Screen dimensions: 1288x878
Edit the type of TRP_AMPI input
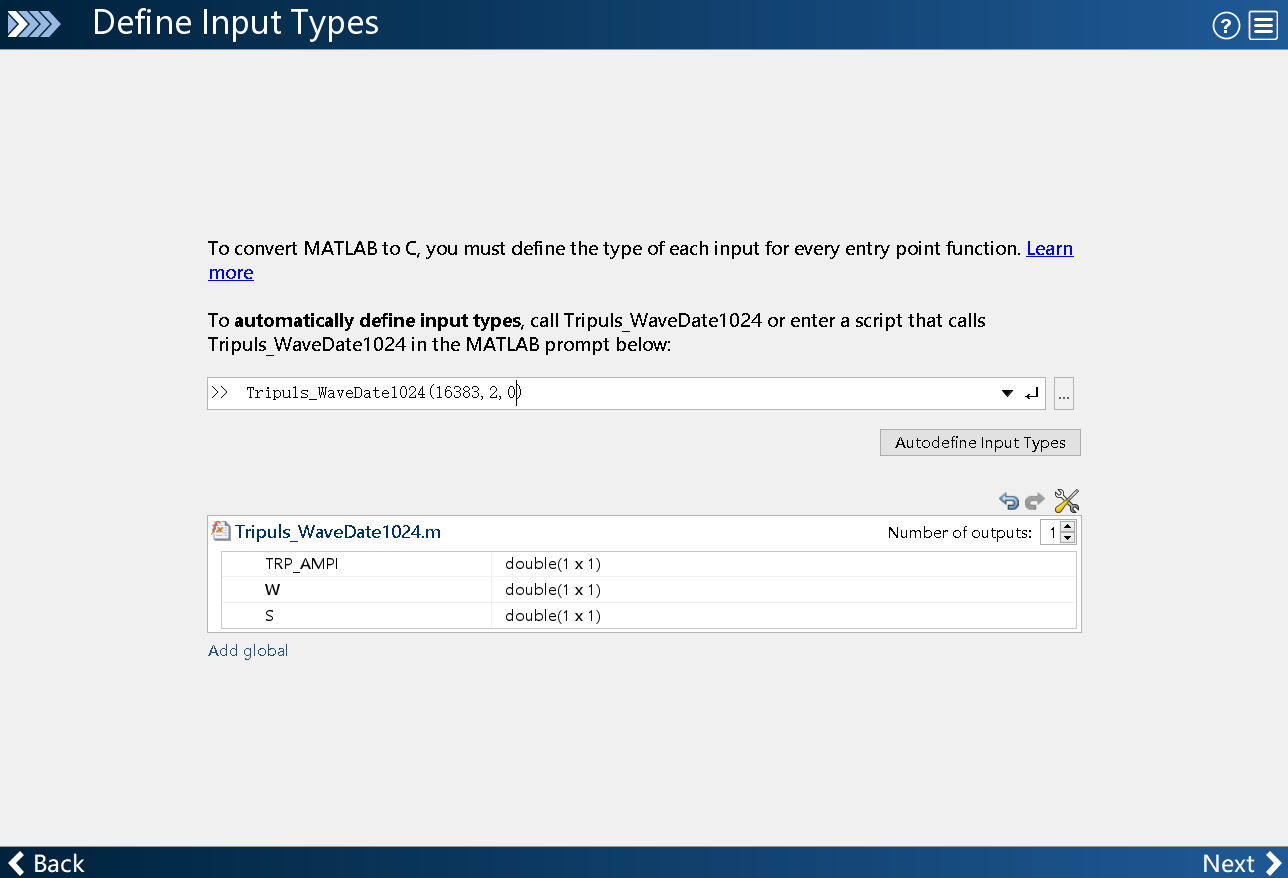tap(784, 564)
